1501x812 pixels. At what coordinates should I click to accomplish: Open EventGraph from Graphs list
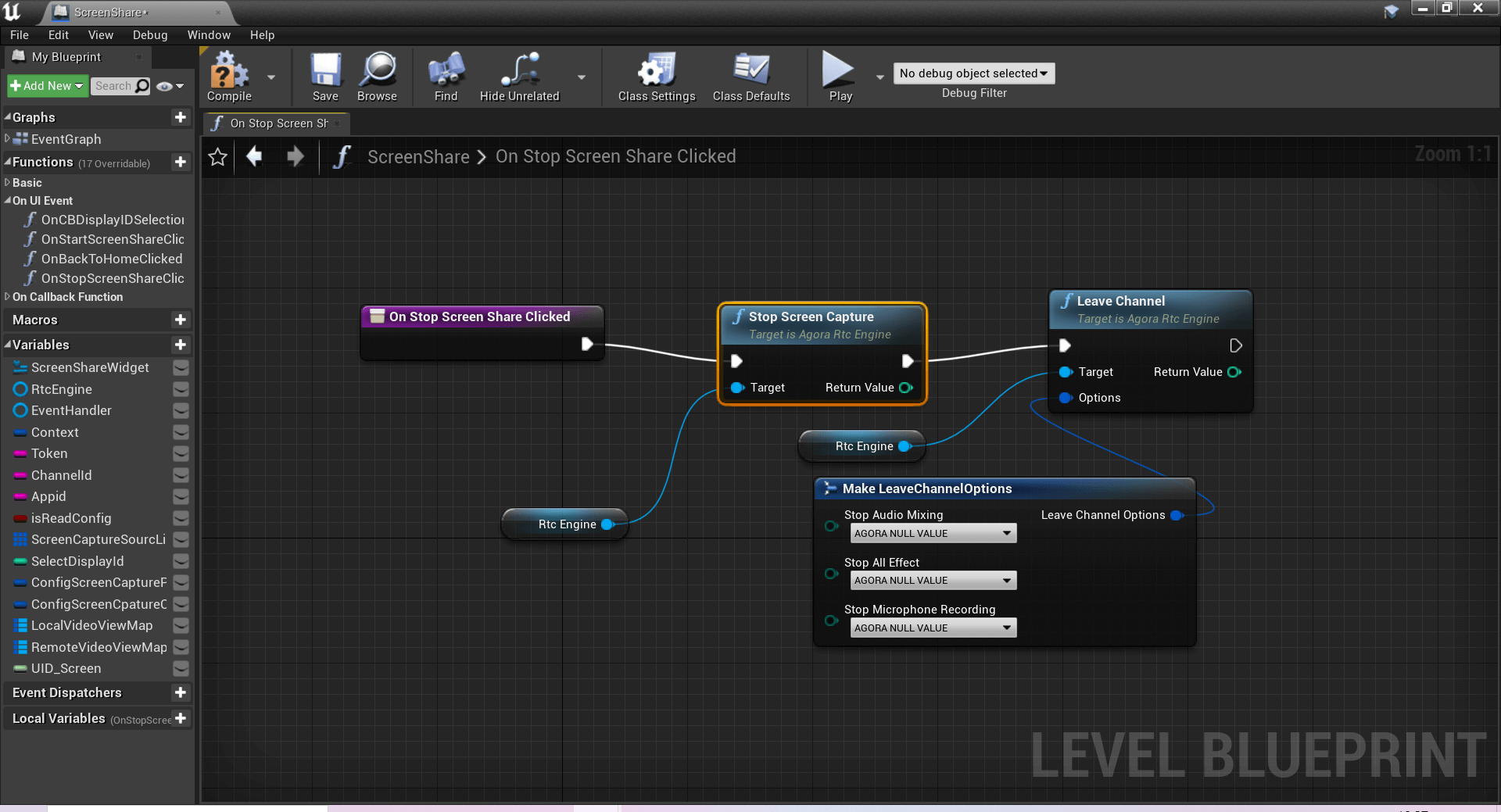click(x=66, y=139)
